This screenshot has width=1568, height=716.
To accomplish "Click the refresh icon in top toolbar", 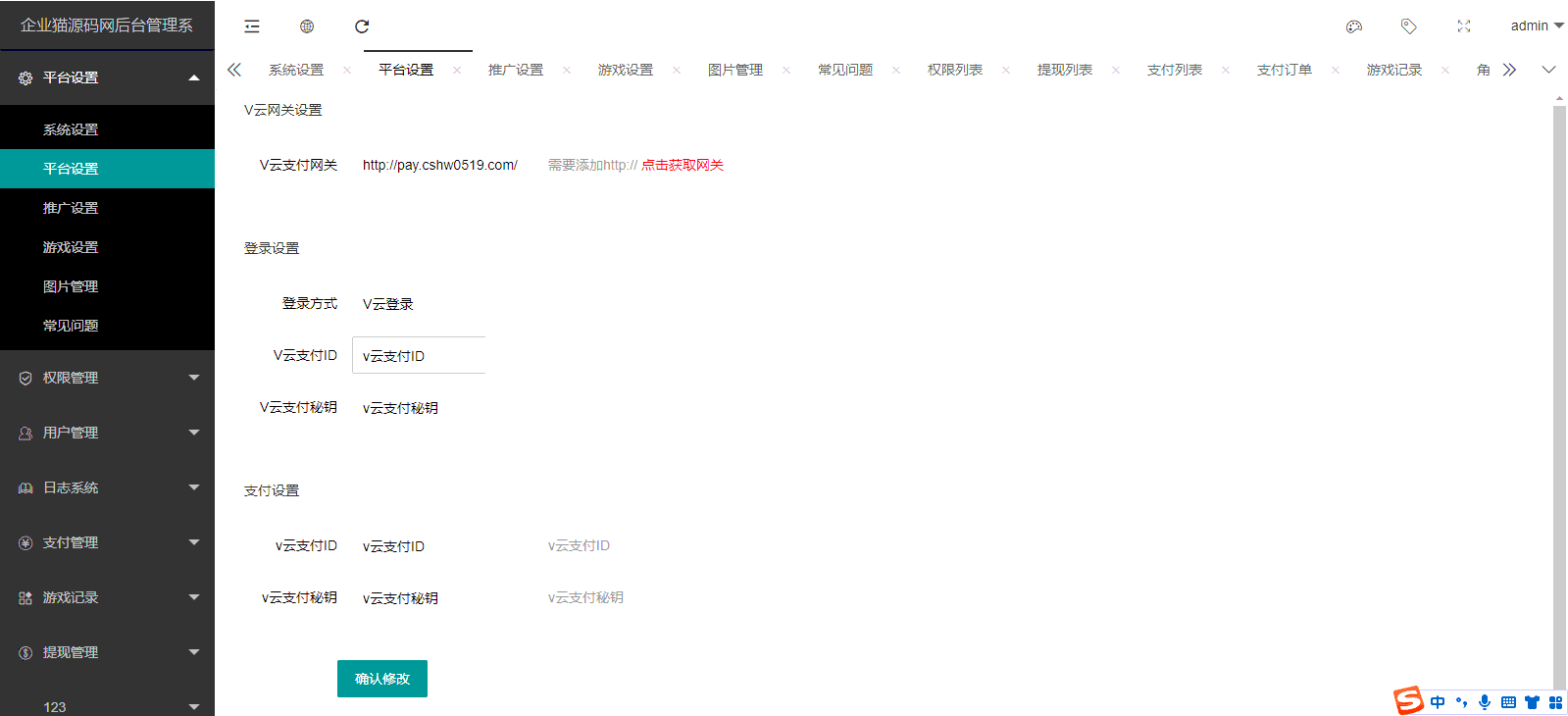I will [362, 26].
